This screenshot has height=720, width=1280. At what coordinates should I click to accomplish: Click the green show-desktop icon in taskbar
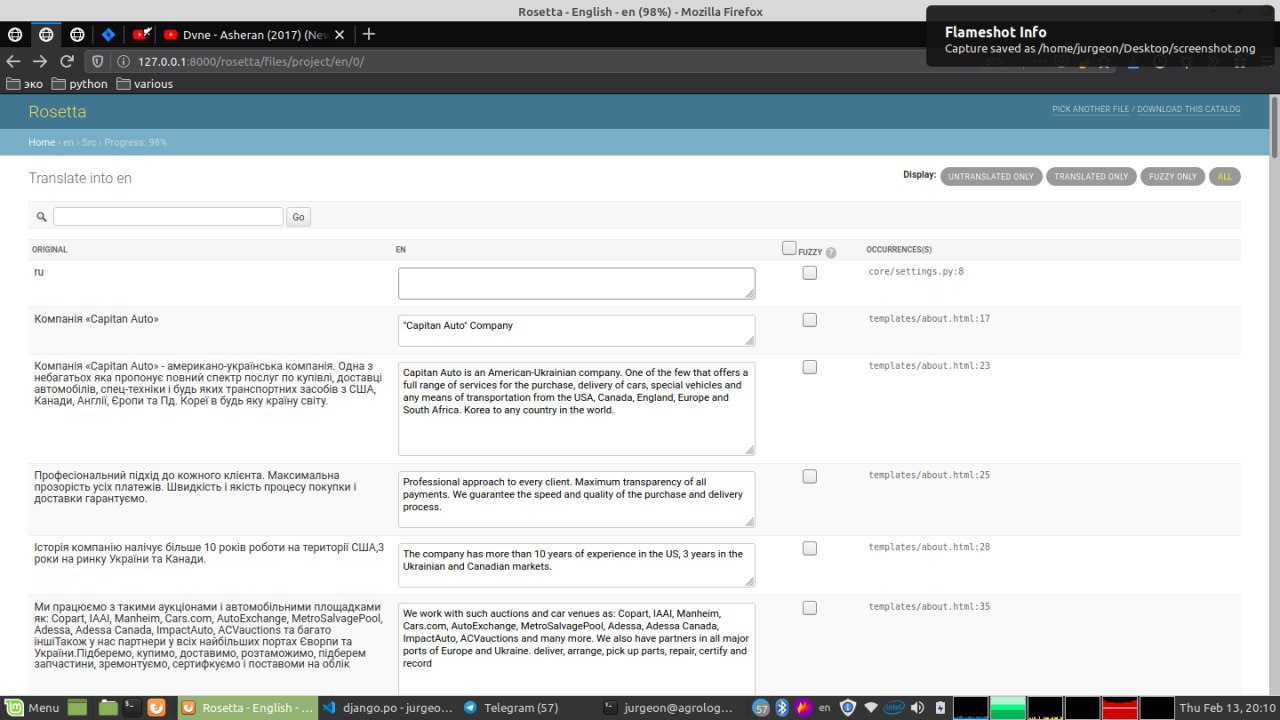(78, 707)
